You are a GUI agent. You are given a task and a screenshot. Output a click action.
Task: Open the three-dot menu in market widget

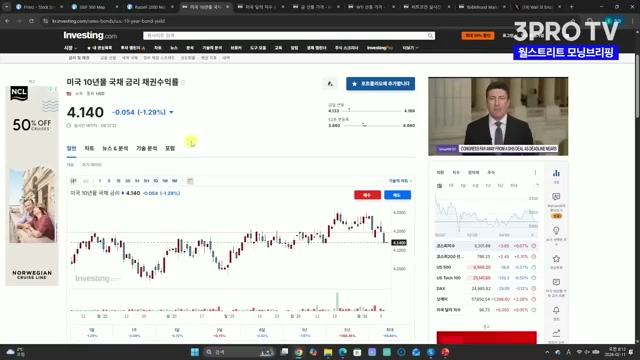(535, 173)
